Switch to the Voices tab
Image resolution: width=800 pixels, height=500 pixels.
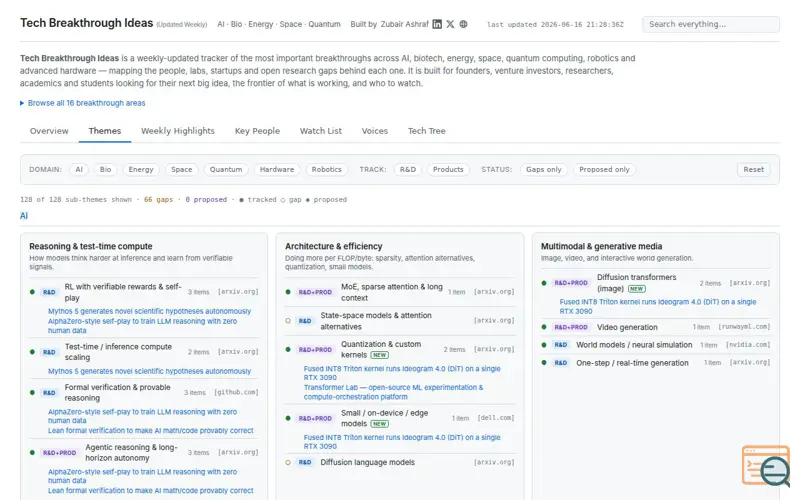click(x=374, y=131)
